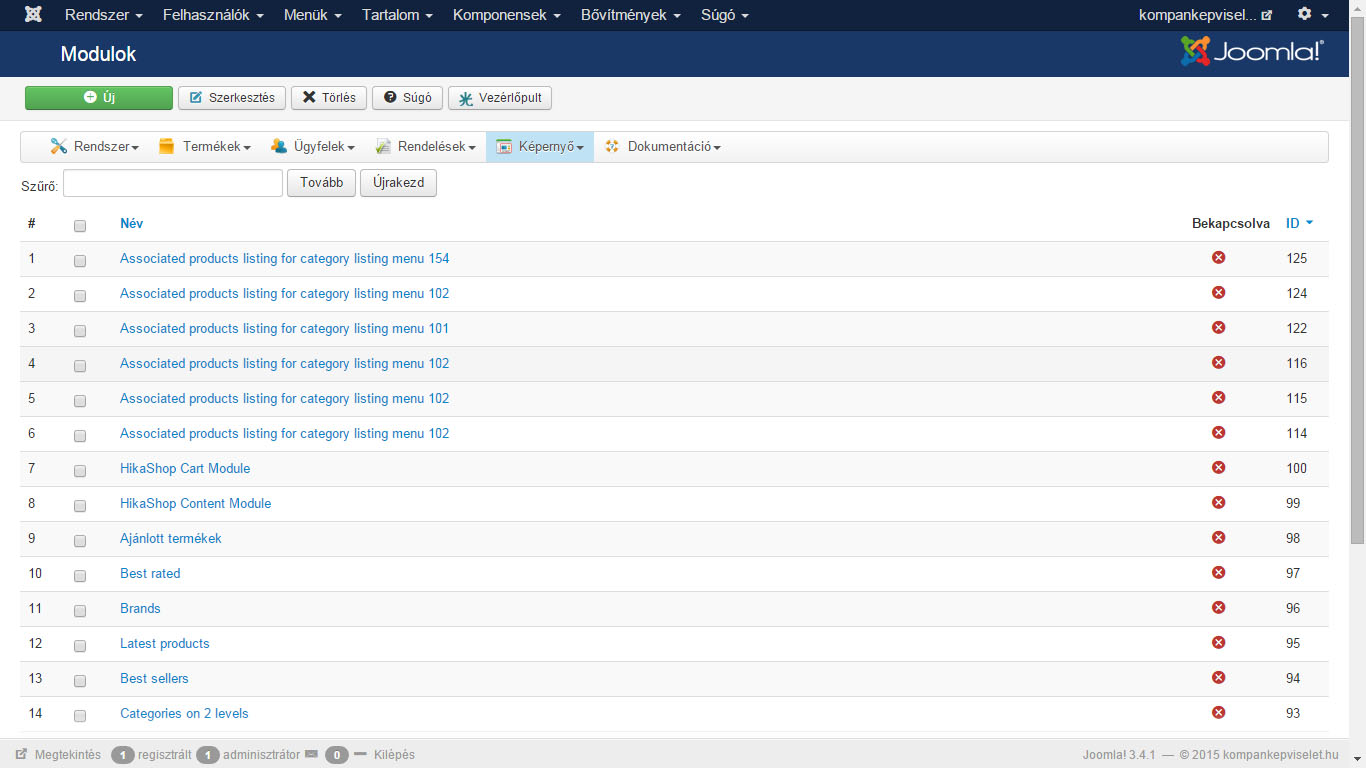The image size is (1366, 768).
Task: Click the status icon in the Brands row
Action: coord(1218,608)
